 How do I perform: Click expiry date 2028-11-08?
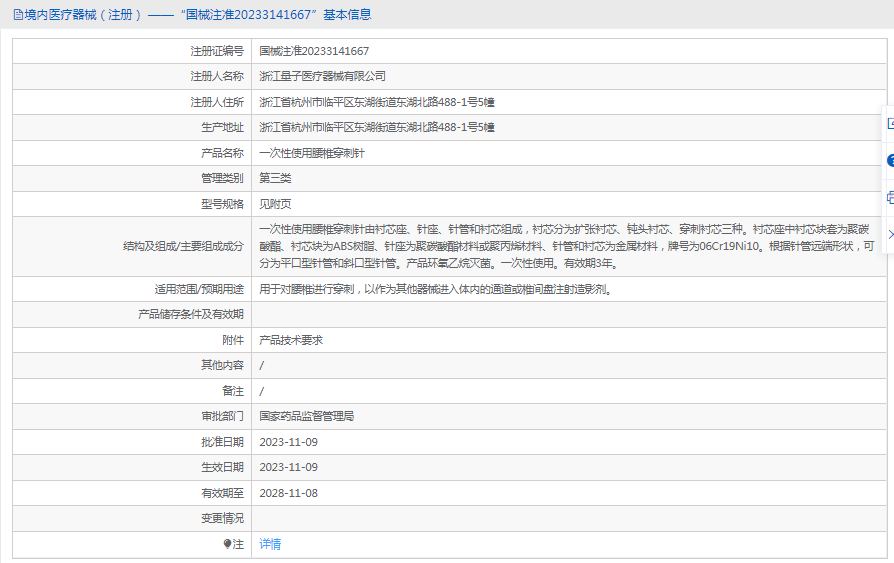288,493
